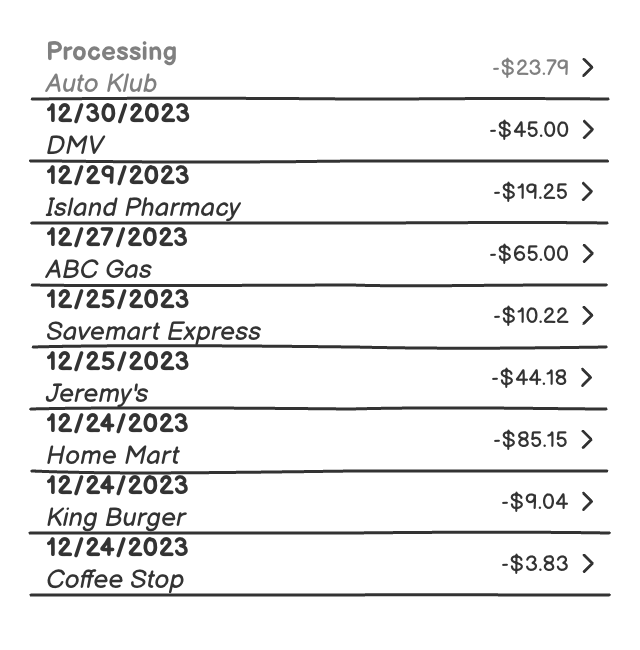Expand King Burger transaction chevron
The width and height of the screenshot is (640, 650).
point(588,501)
